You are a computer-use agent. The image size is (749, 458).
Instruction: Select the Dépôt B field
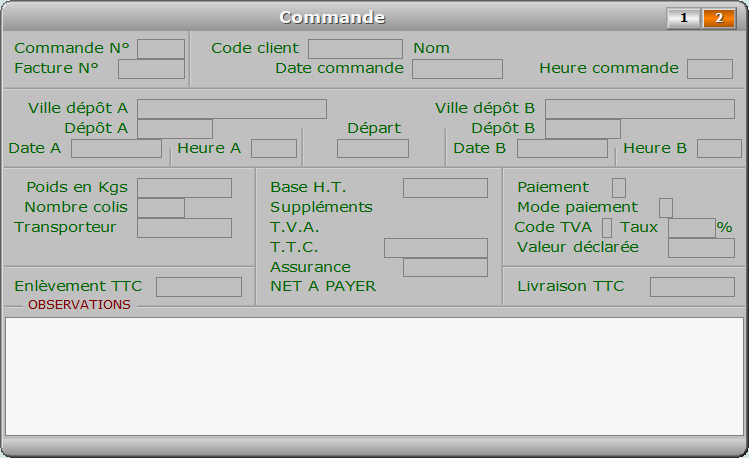coord(583,129)
